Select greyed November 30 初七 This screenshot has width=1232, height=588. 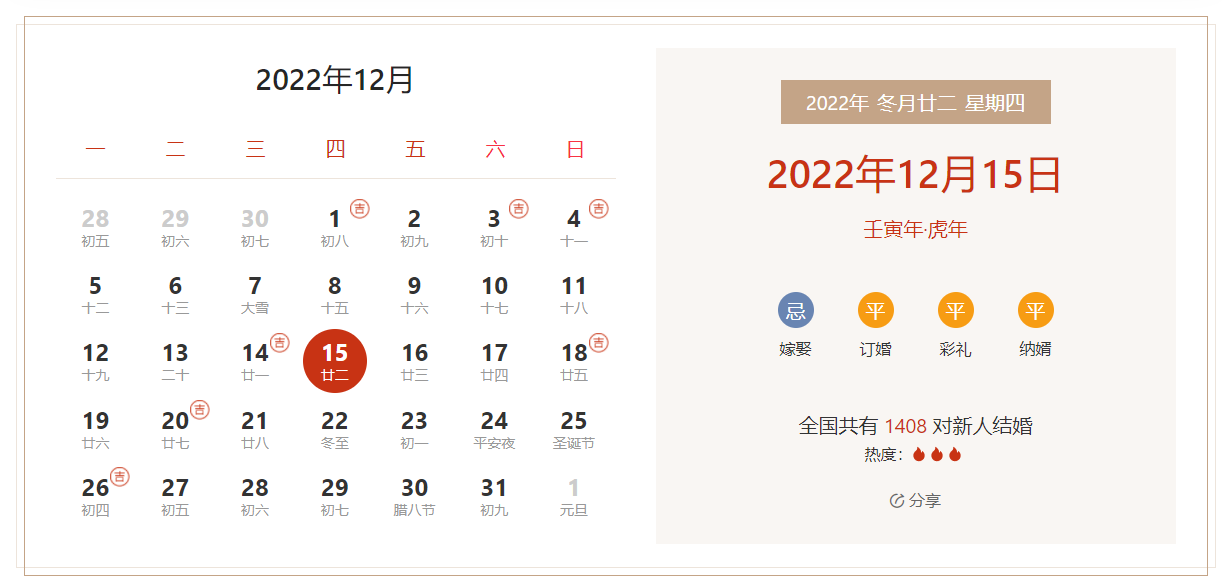pyautogui.click(x=255, y=228)
